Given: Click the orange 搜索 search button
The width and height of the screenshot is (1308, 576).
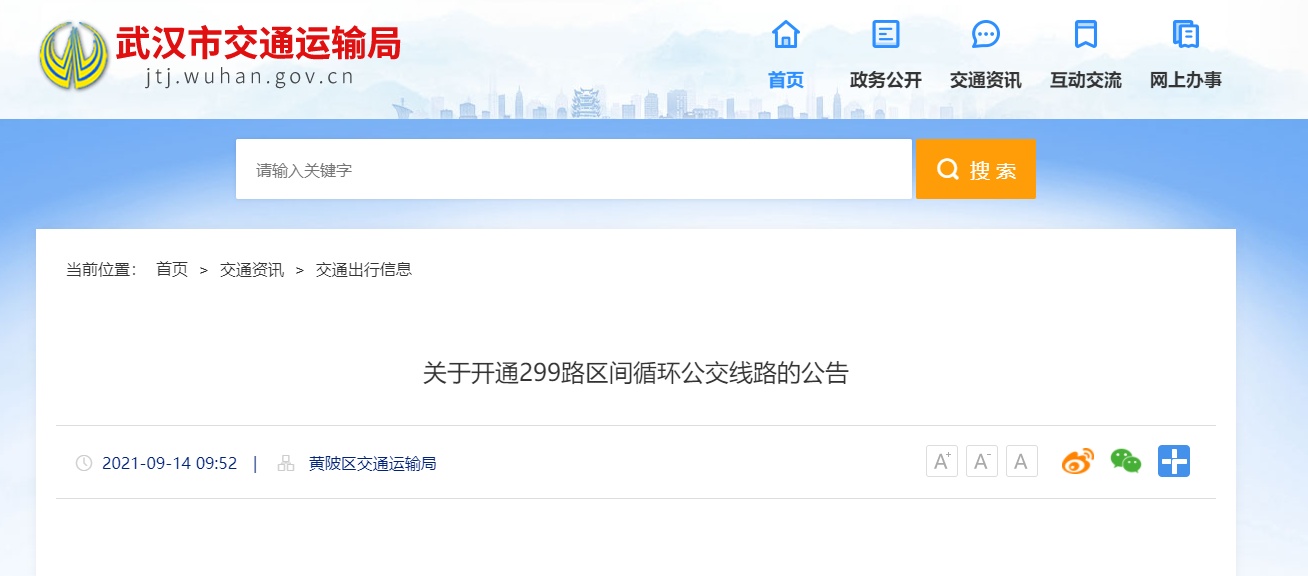Looking at the screenshot, I should click(976, 169).
